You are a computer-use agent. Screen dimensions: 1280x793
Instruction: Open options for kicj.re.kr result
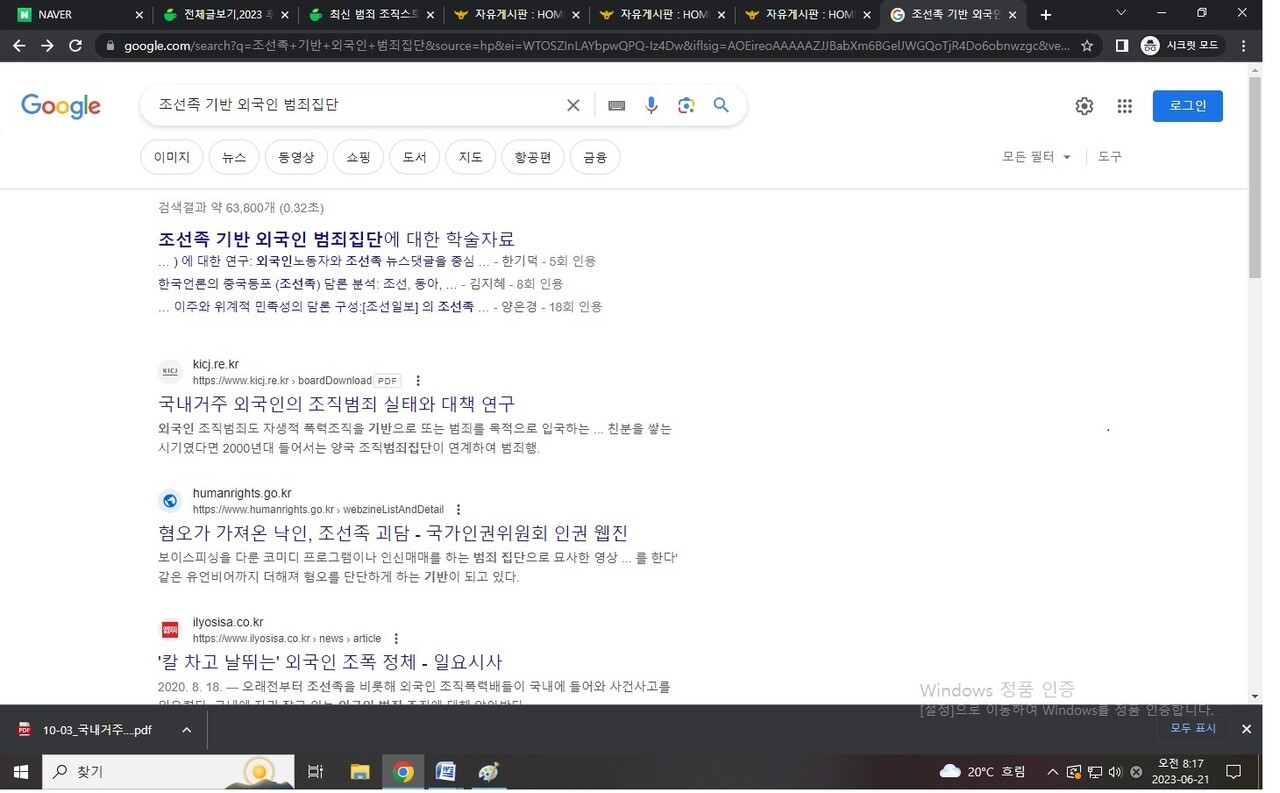pyautogui.click(x=418, y=381)
